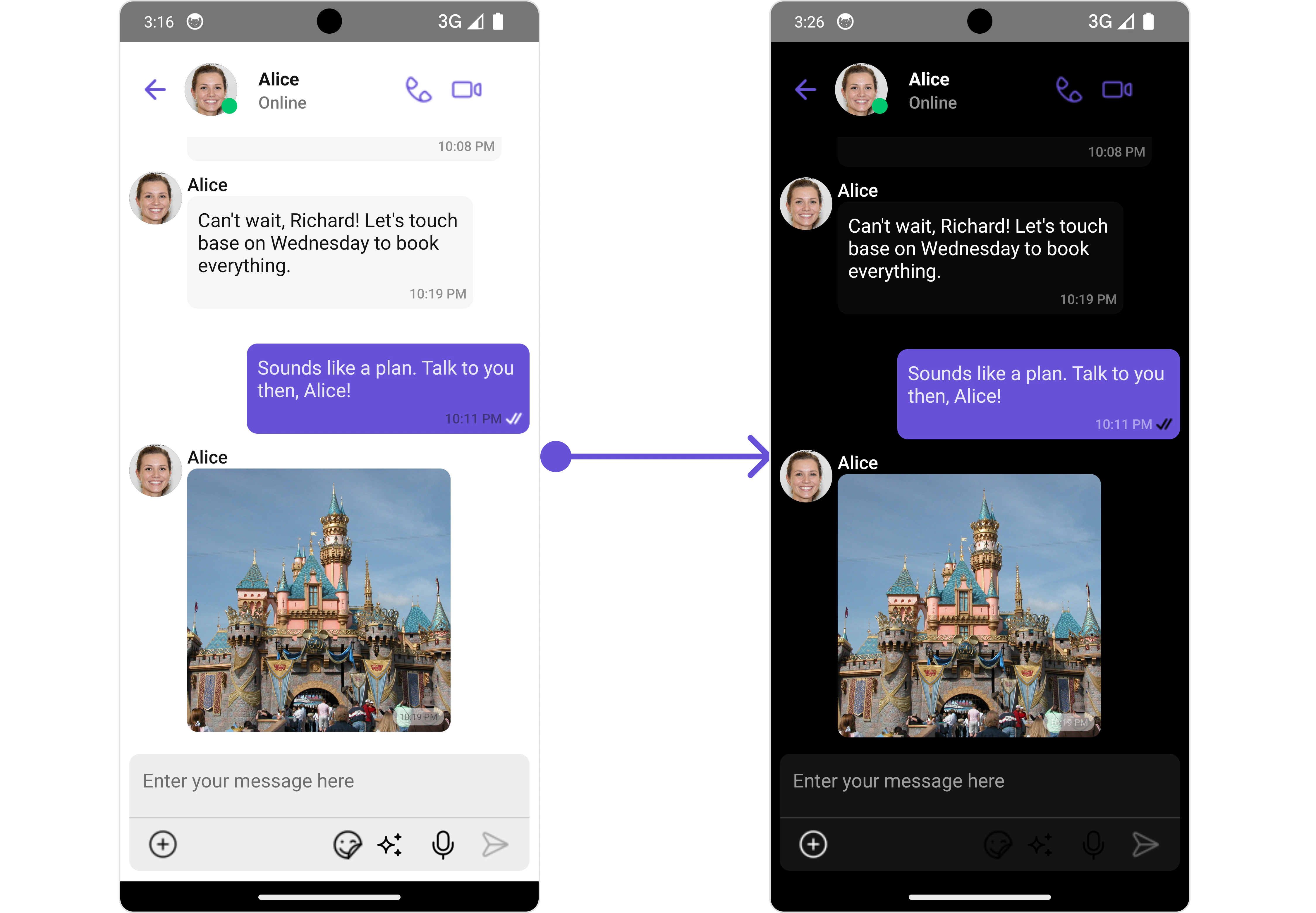The image size is (1316, 913).
Task: Open castle image in light-mode chat
Action: (x=319, y=600)
